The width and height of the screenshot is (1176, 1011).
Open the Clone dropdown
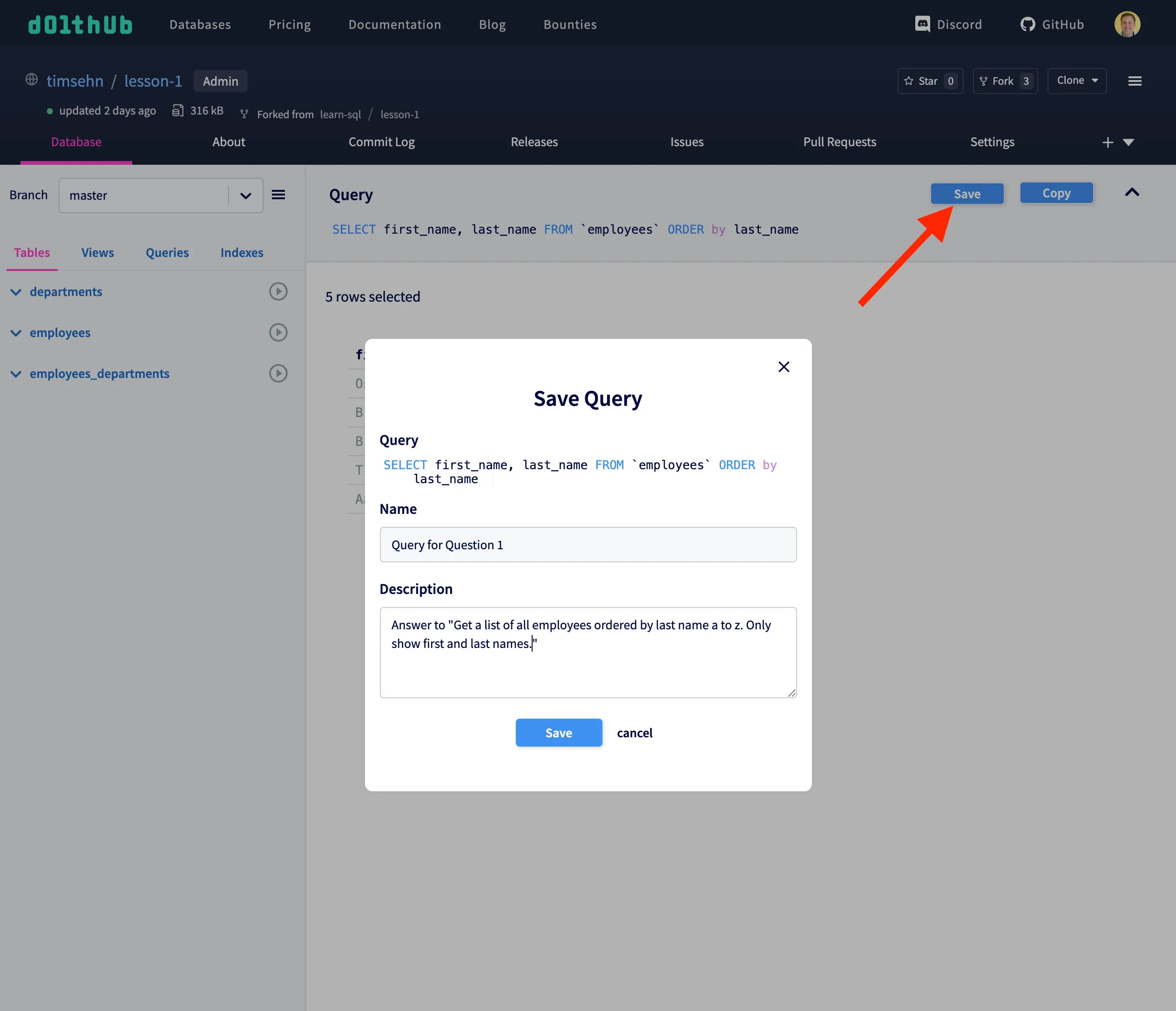[x=1076, y=81]
